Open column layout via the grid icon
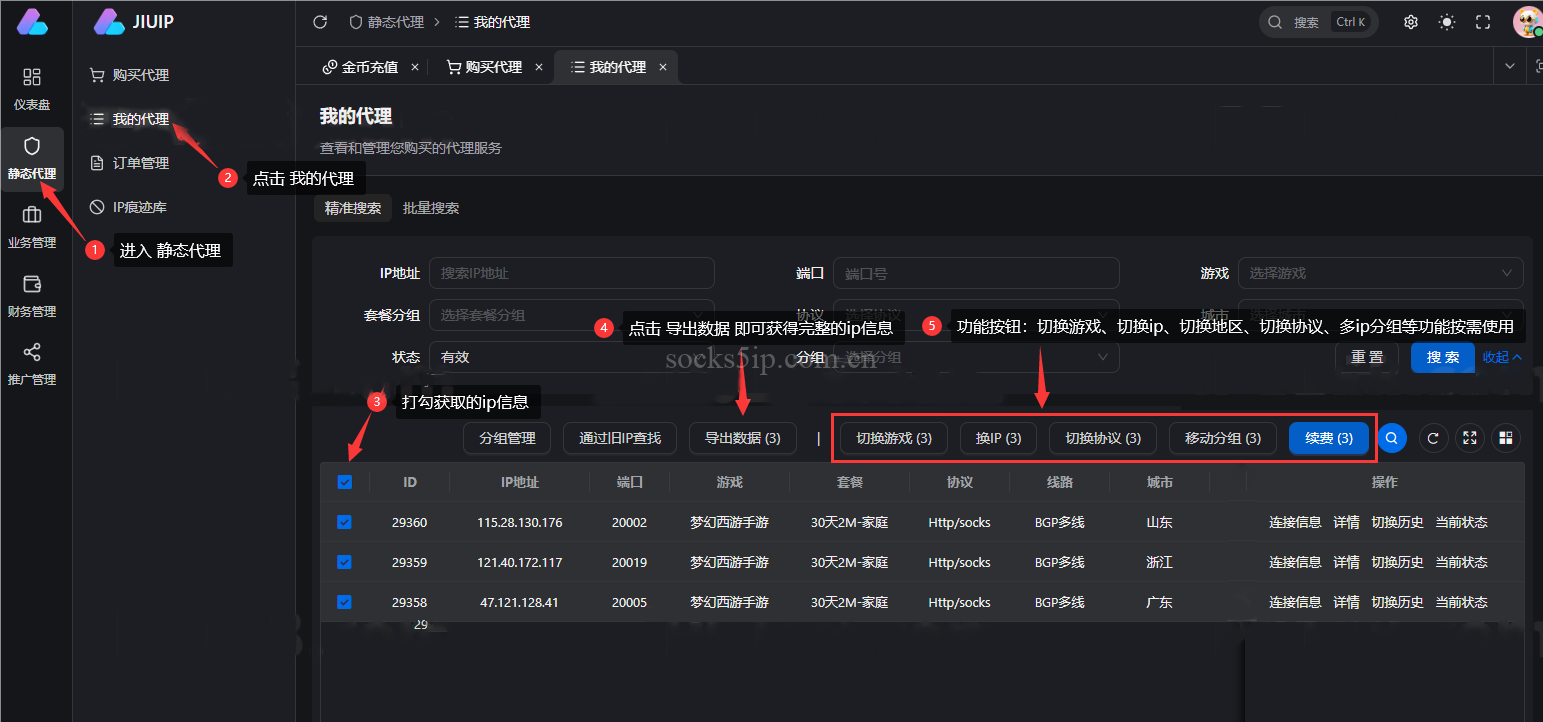 click(1505, 438)
